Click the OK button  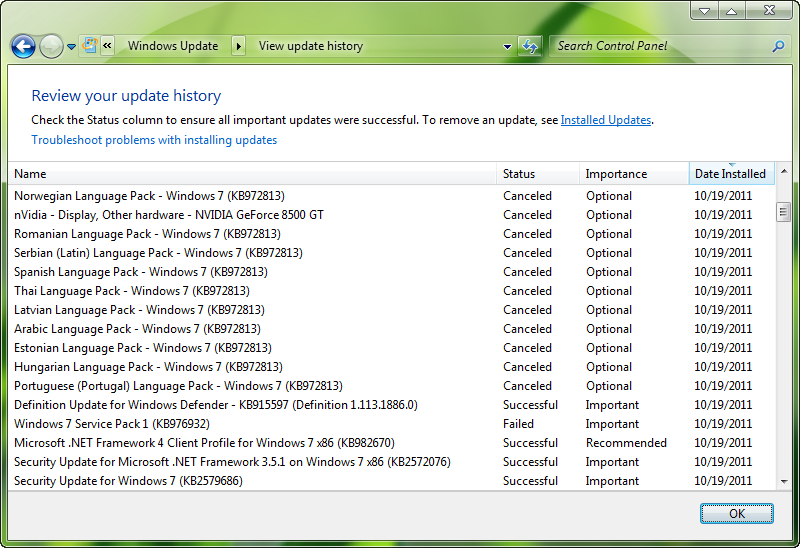tap(736, 513)
